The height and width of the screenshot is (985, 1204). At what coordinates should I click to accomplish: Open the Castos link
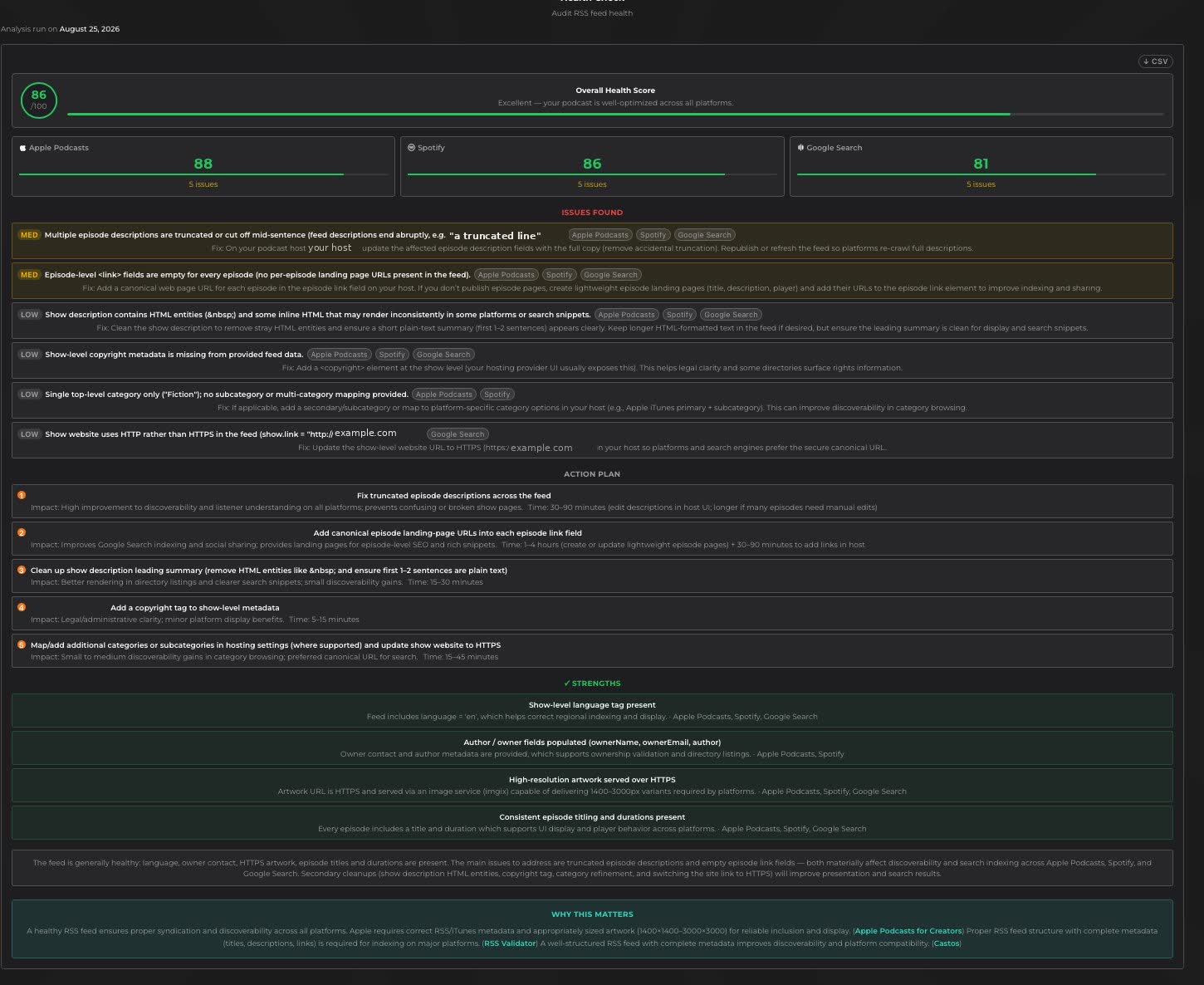click(x=946, y=943)
